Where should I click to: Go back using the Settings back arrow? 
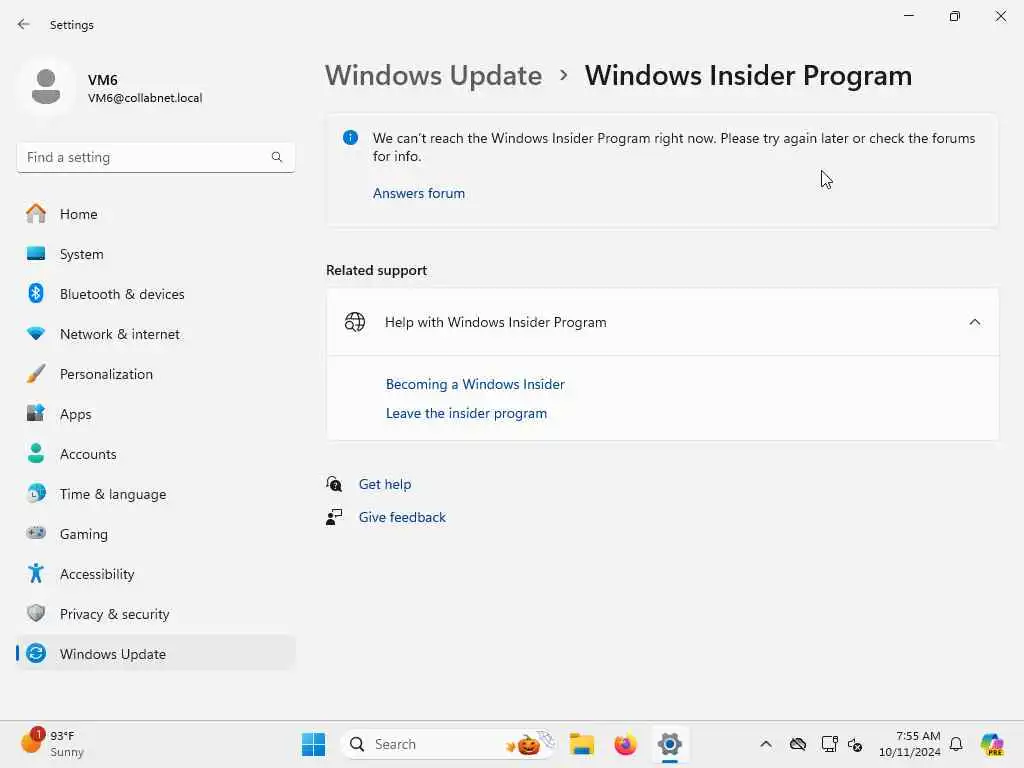point(24,24)
